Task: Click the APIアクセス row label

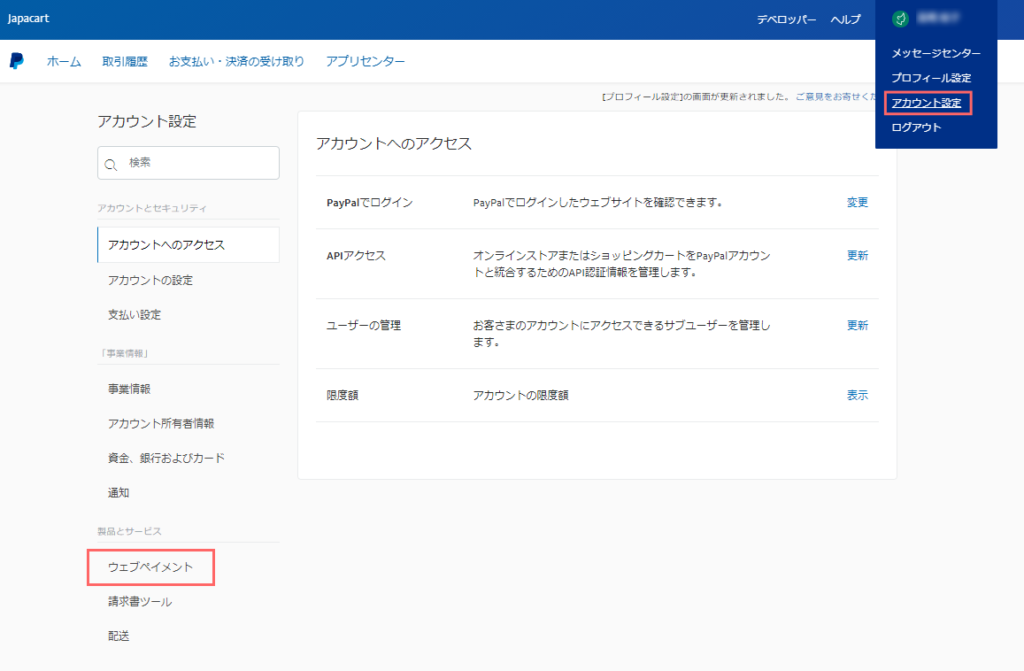Action: coord(356,255)
